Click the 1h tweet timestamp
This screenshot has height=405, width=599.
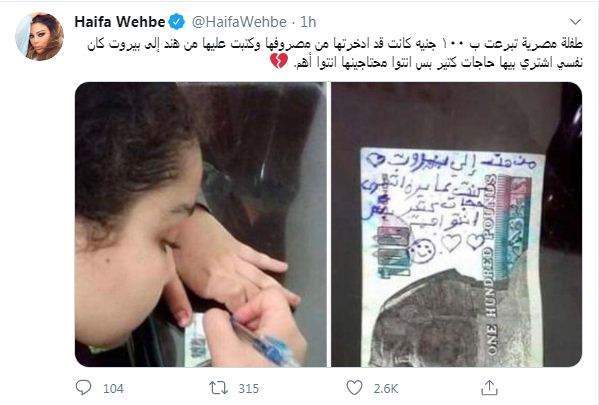[x=308, y=22]
